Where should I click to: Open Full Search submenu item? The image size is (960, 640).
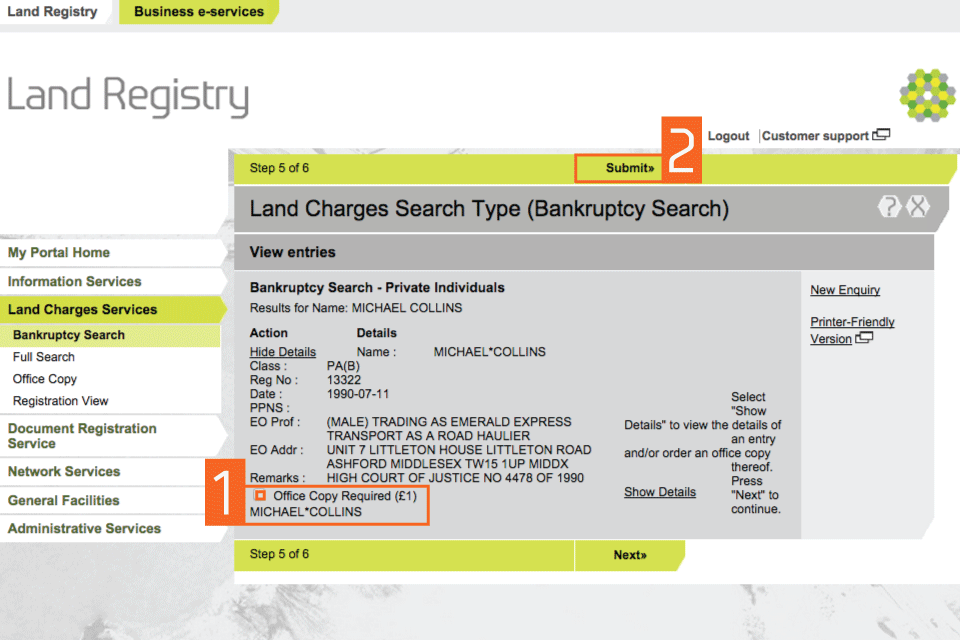[x=43, y=357]
